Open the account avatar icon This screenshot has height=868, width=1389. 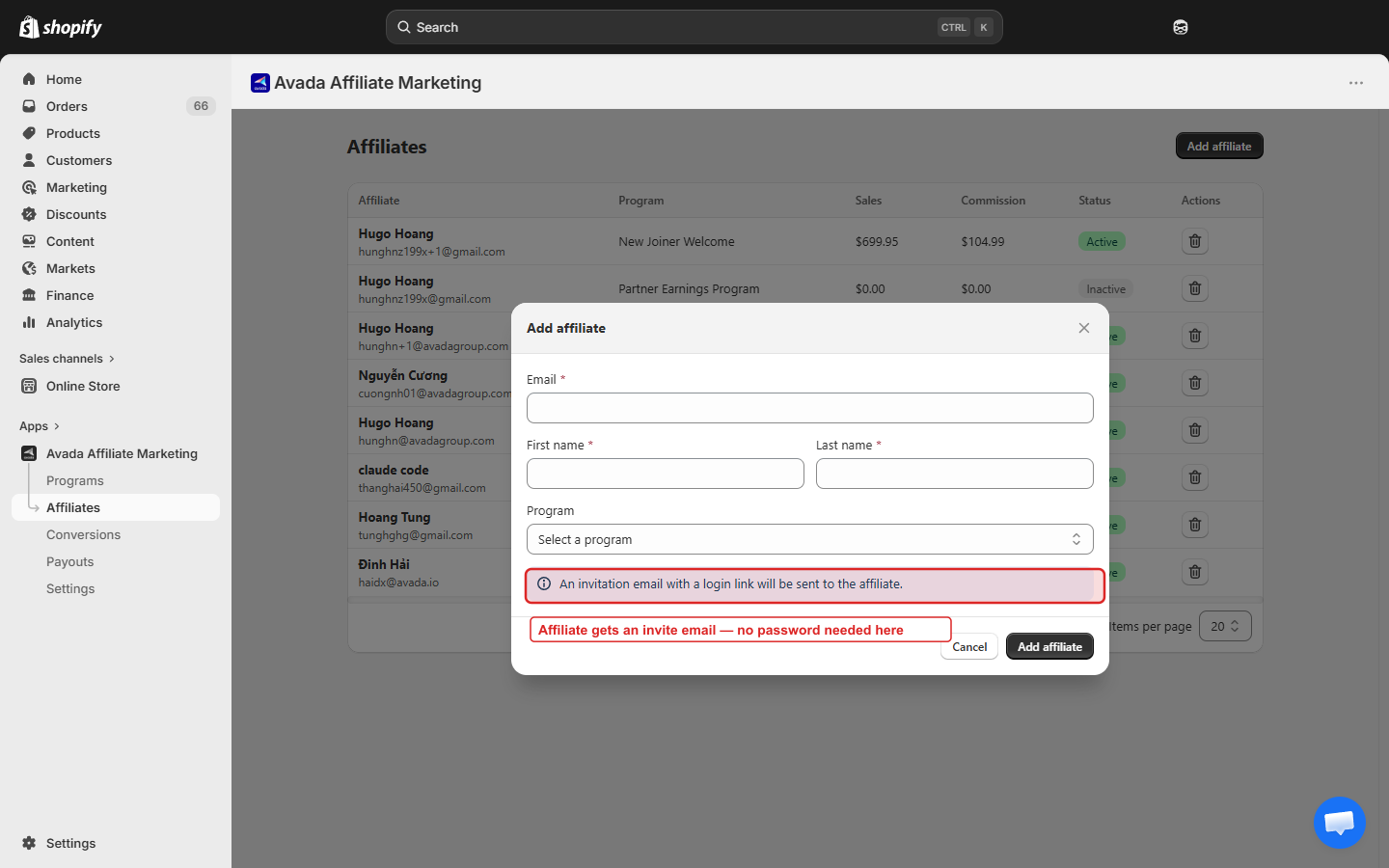[x=1181, y=27]
